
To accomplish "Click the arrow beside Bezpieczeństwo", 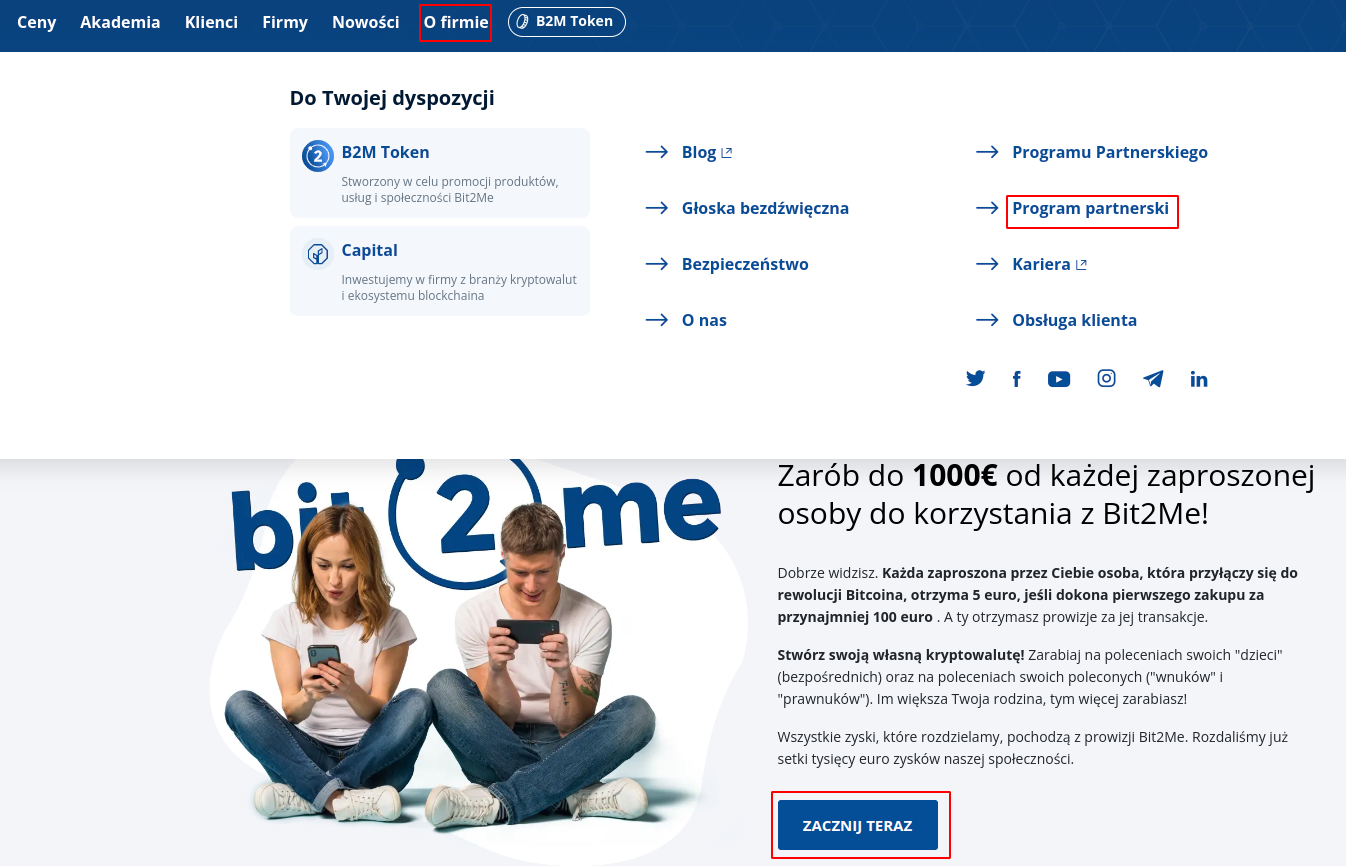I will (657, 264).
